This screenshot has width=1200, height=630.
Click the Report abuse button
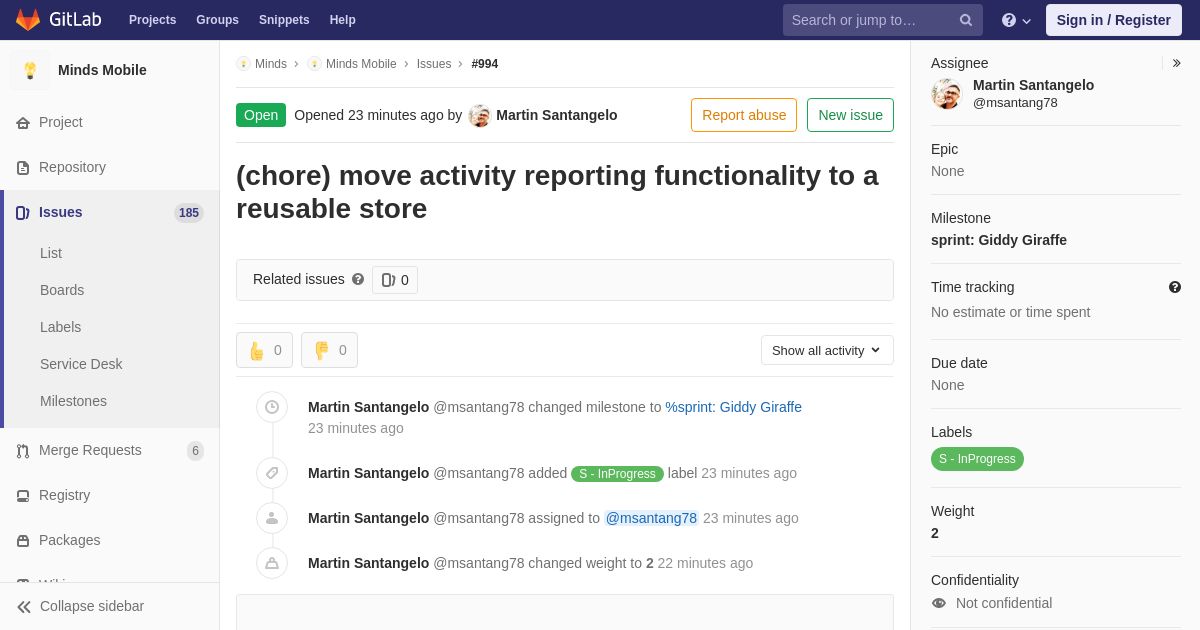point(743,115)
